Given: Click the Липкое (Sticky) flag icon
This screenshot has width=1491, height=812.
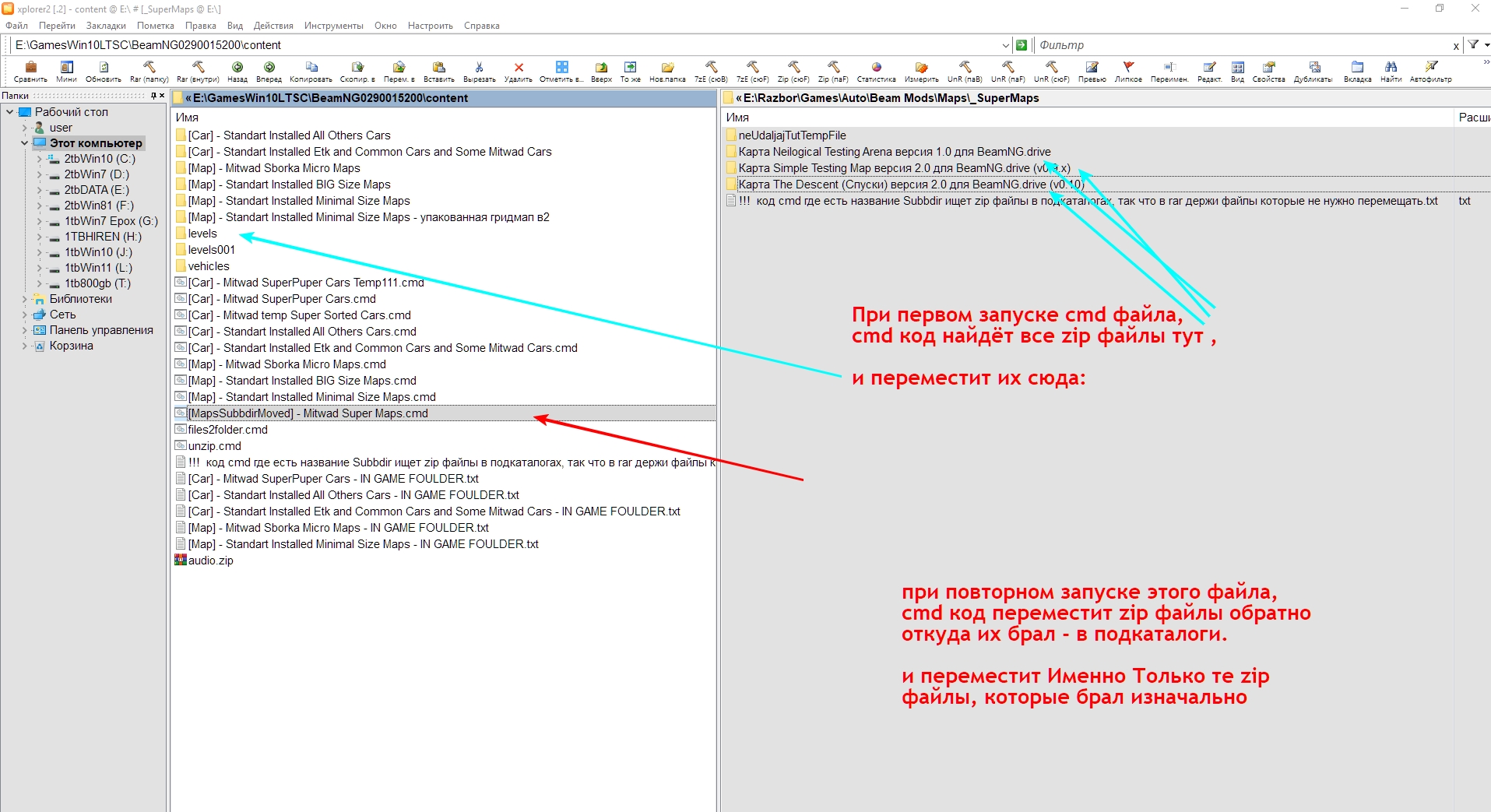Looking at the screenshot, I should pos(1128,67).
